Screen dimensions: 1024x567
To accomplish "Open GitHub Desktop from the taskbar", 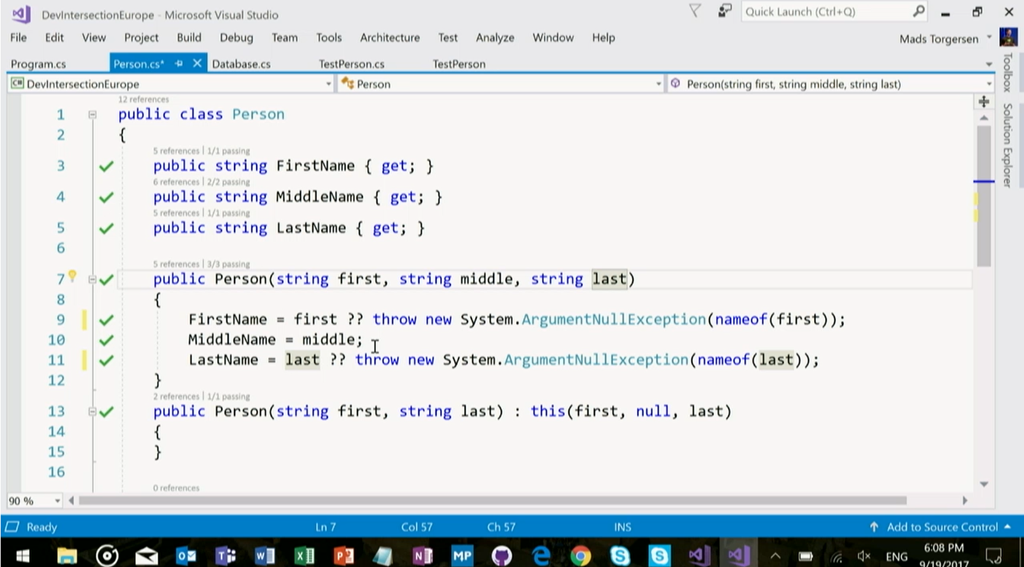I will tap(502, 555).
